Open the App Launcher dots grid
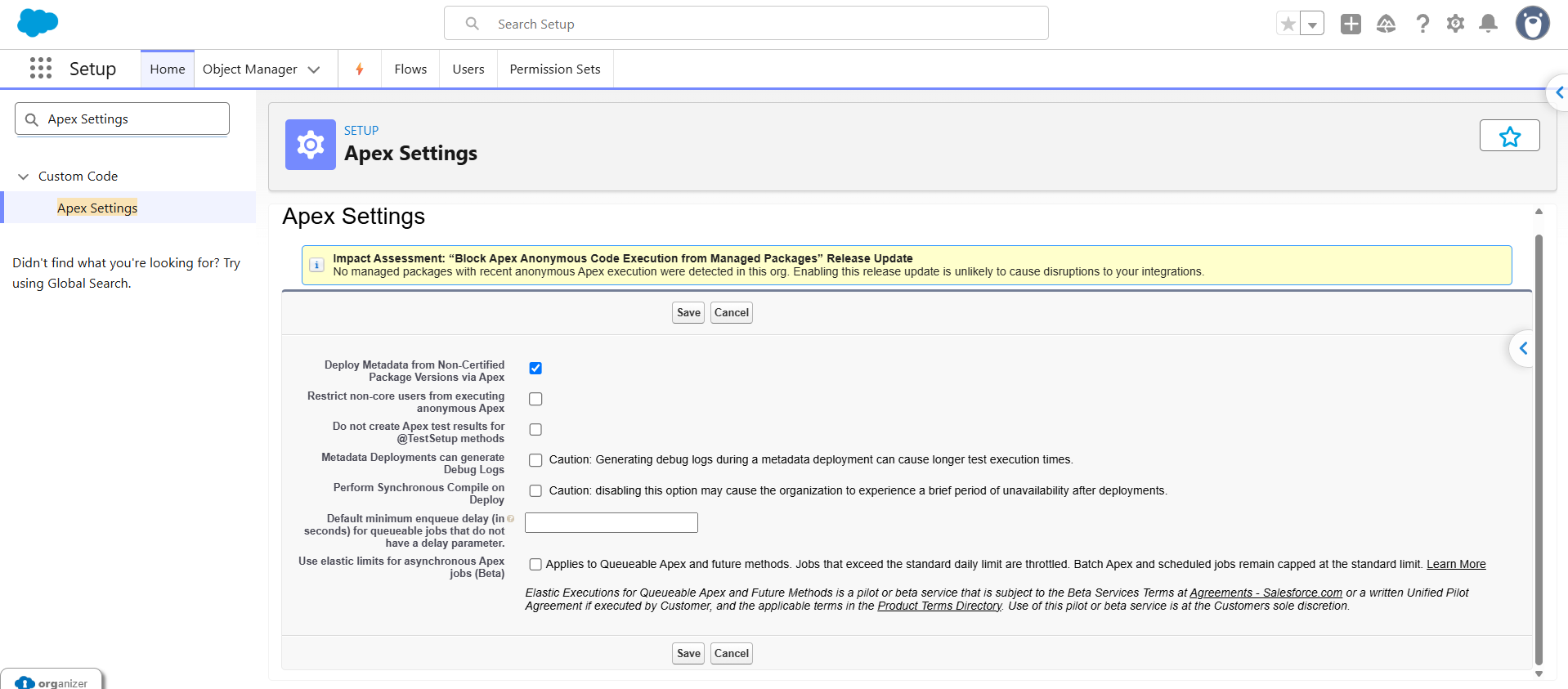Screen dimensions: 1568x689 (x=41, y=68)
